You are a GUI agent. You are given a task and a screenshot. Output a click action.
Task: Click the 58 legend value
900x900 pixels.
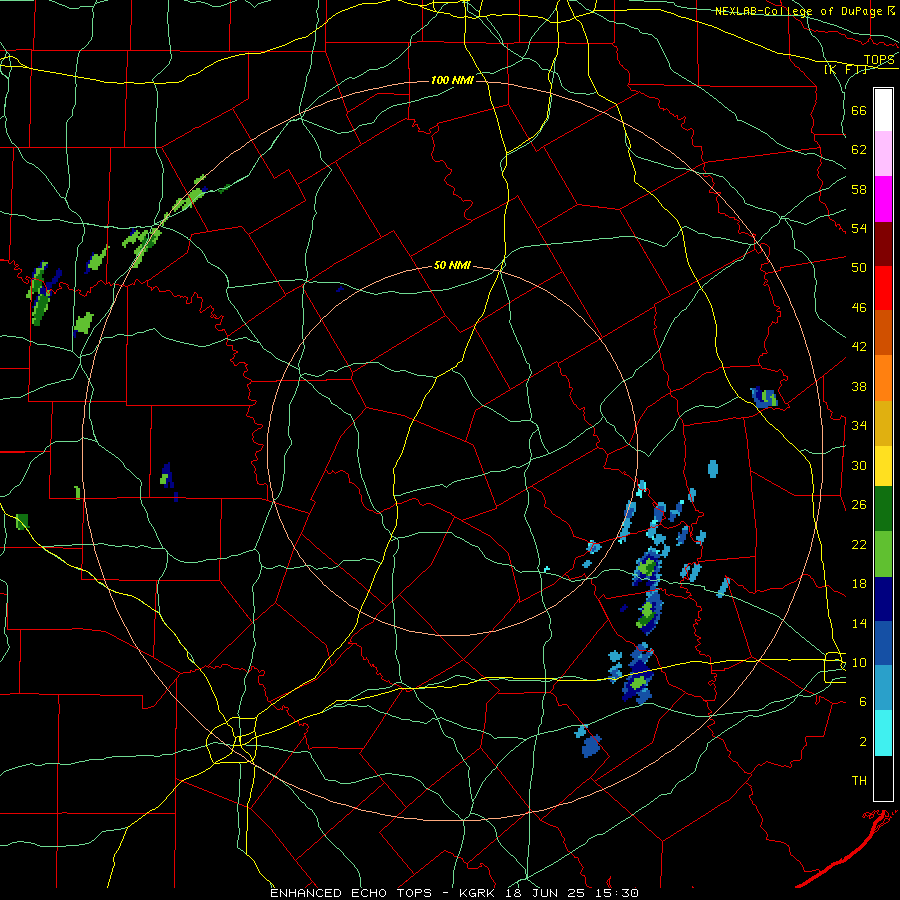coord(859,189)
